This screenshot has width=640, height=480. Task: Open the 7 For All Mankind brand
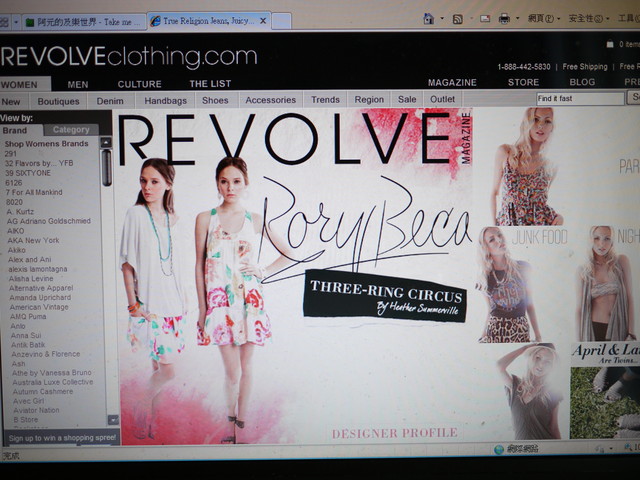pyautogui.click(x=34, y=192)
